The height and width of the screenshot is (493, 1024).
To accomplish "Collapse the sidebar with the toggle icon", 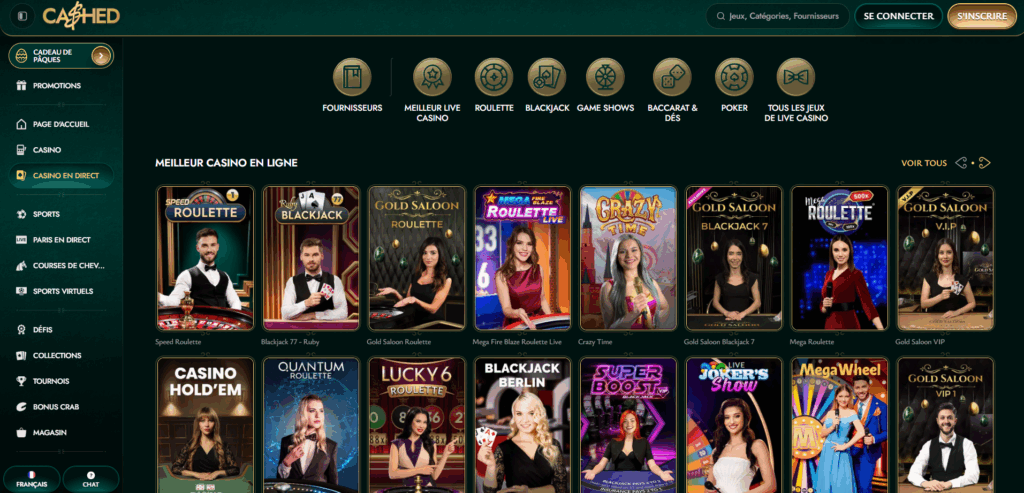I will pyautogui.click(x=23, y=16).
